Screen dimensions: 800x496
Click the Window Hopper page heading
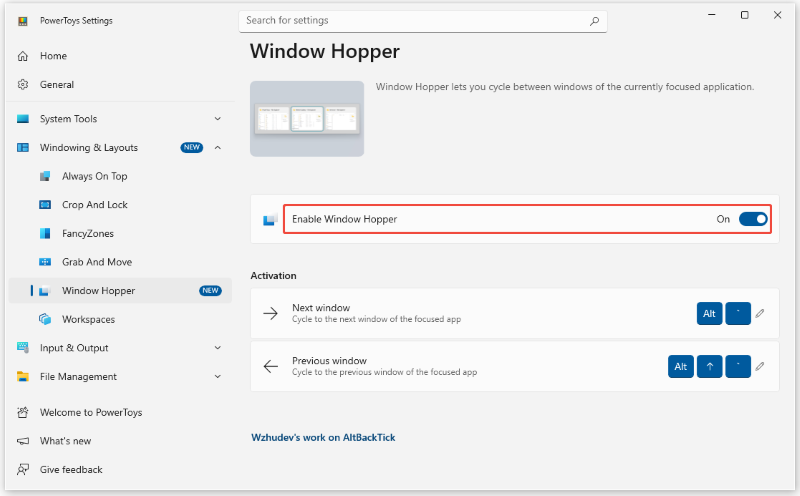325,52
